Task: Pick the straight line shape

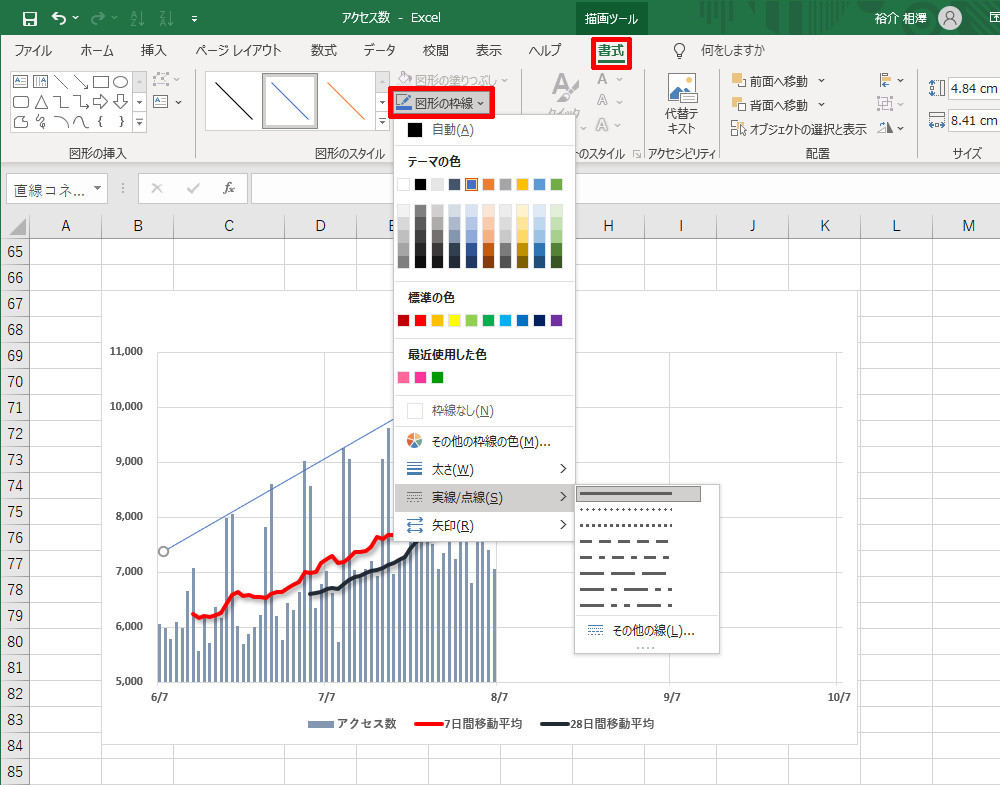Action: [x=61, y=82]
